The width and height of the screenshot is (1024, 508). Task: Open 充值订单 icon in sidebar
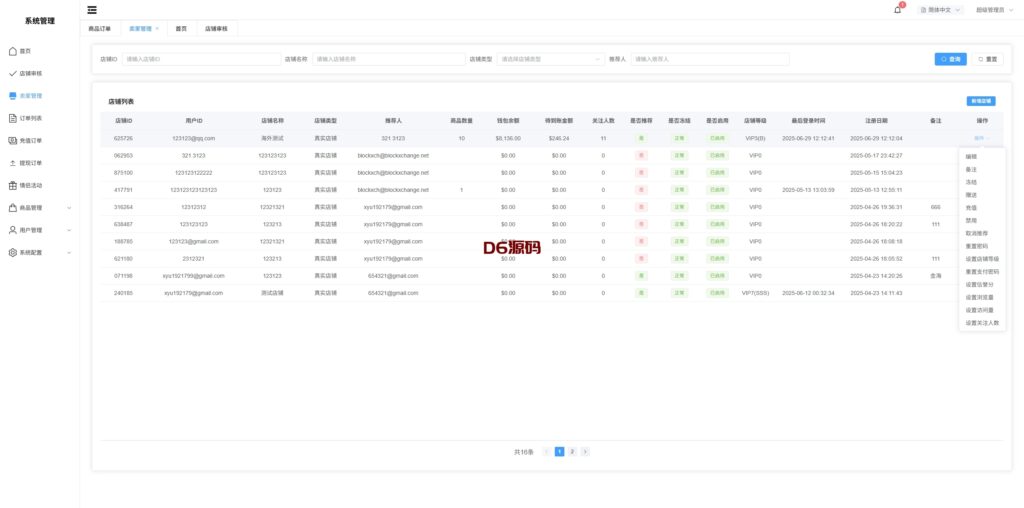(x=12, y=140)
